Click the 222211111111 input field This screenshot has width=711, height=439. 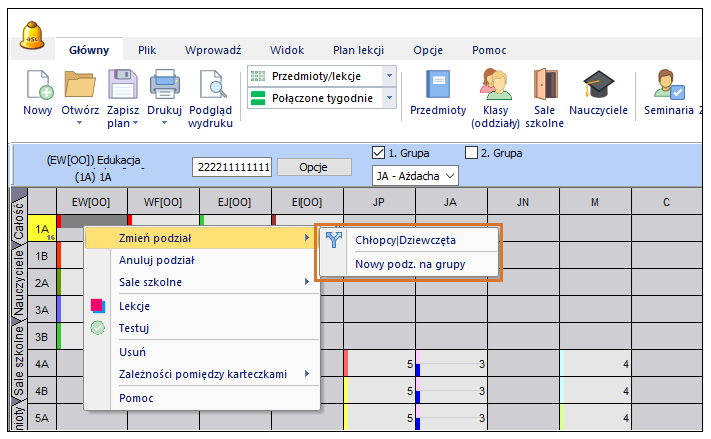[232, 167]
